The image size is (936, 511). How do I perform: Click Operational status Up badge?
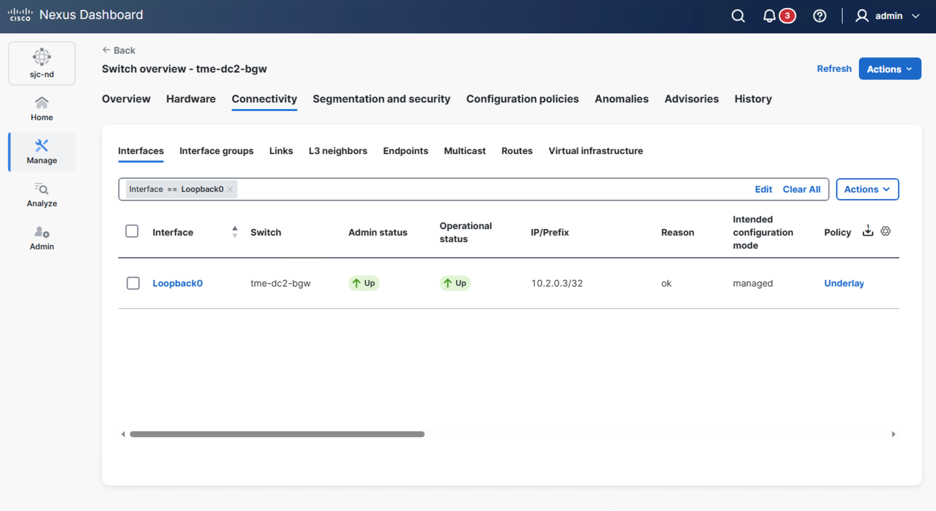pos(455,283)
